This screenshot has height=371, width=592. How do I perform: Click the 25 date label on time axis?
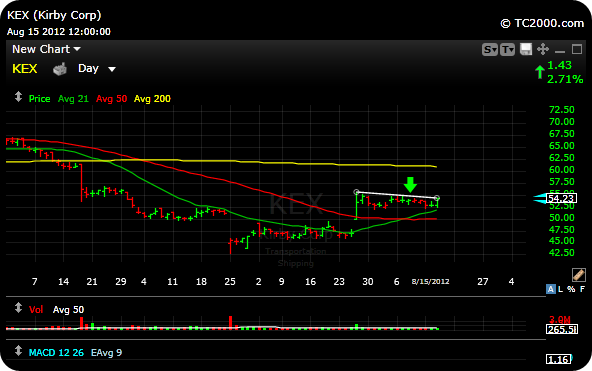click(x=230, y=282)
